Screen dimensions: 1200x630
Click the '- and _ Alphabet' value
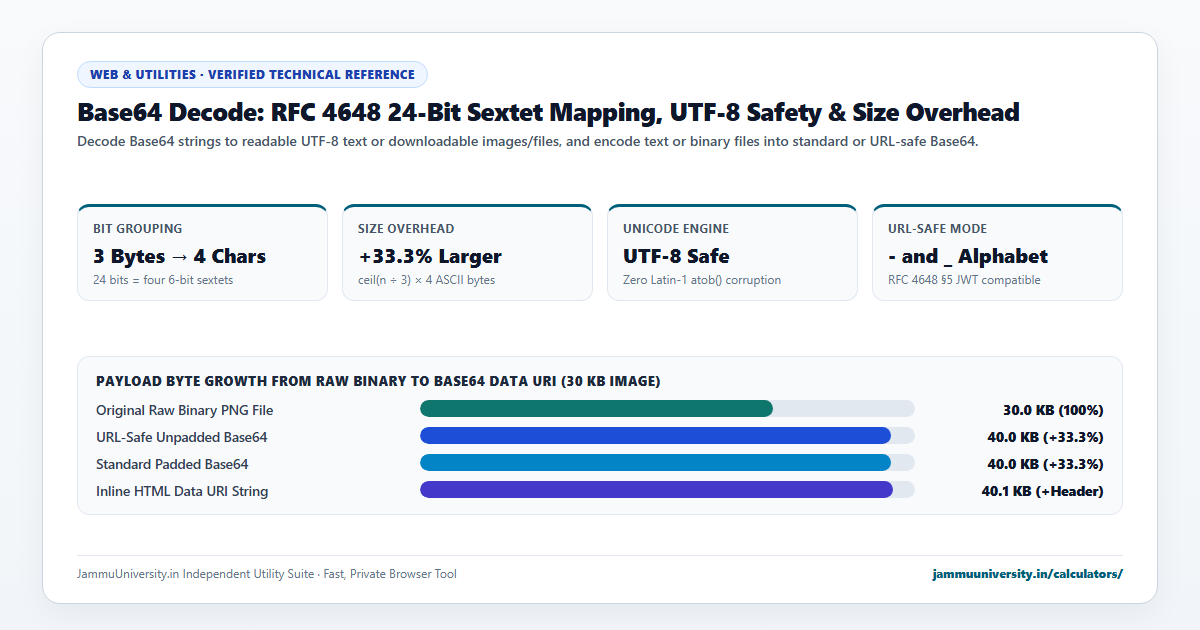click(x=968, y=256)
